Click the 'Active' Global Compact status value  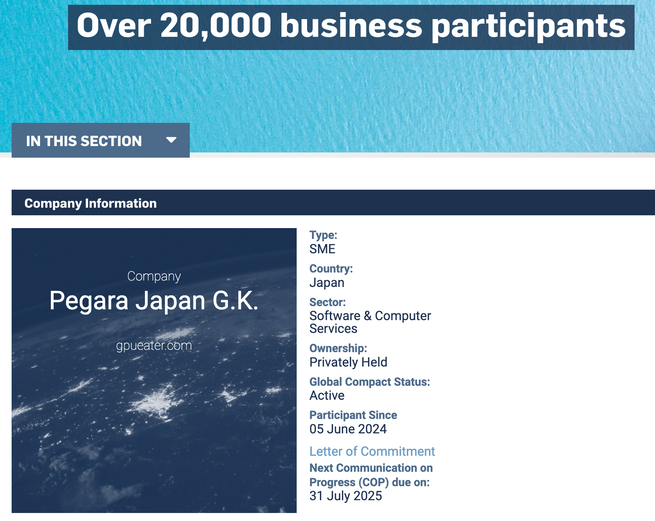pos(327,395)
